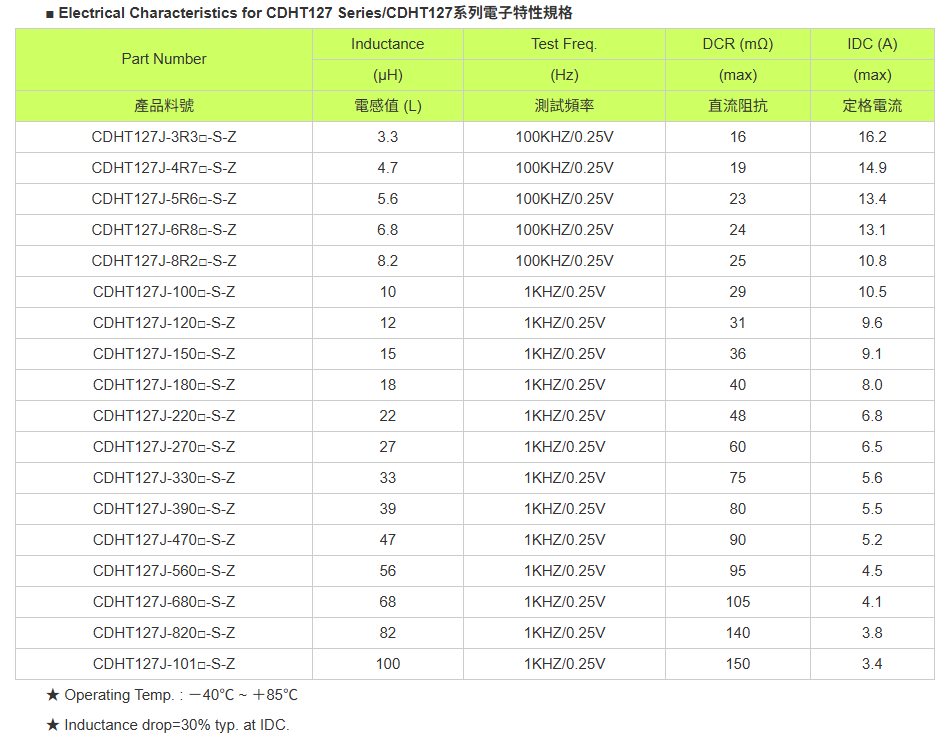
Task: Click IDC value 3.4
Action: pos(872,663)
